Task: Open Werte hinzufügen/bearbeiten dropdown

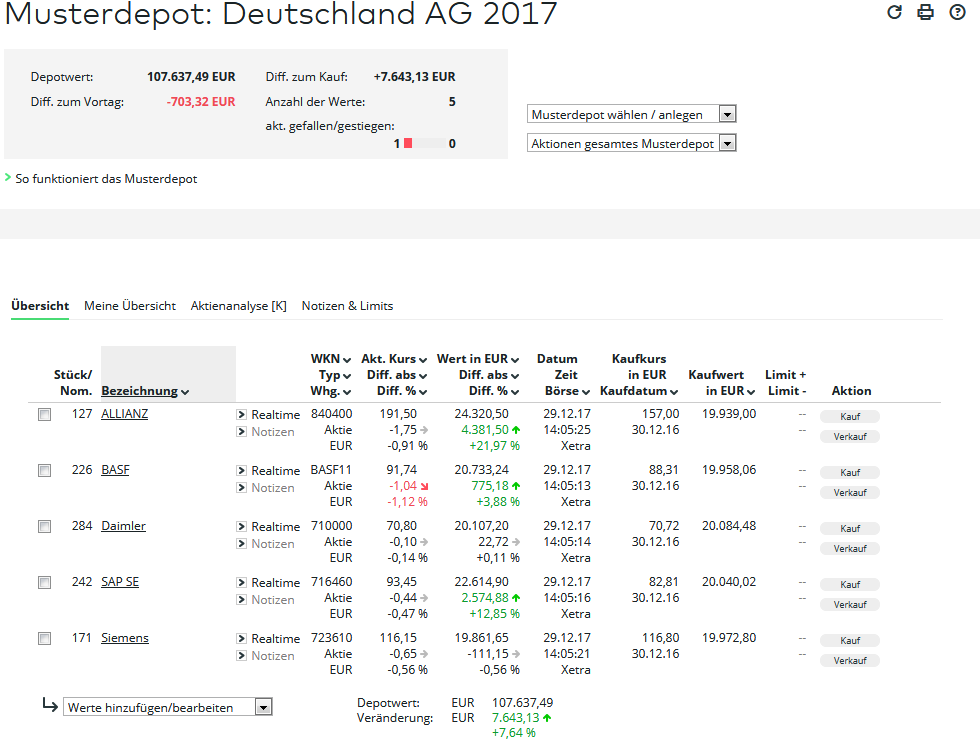Action: click(x=168, y=708)
